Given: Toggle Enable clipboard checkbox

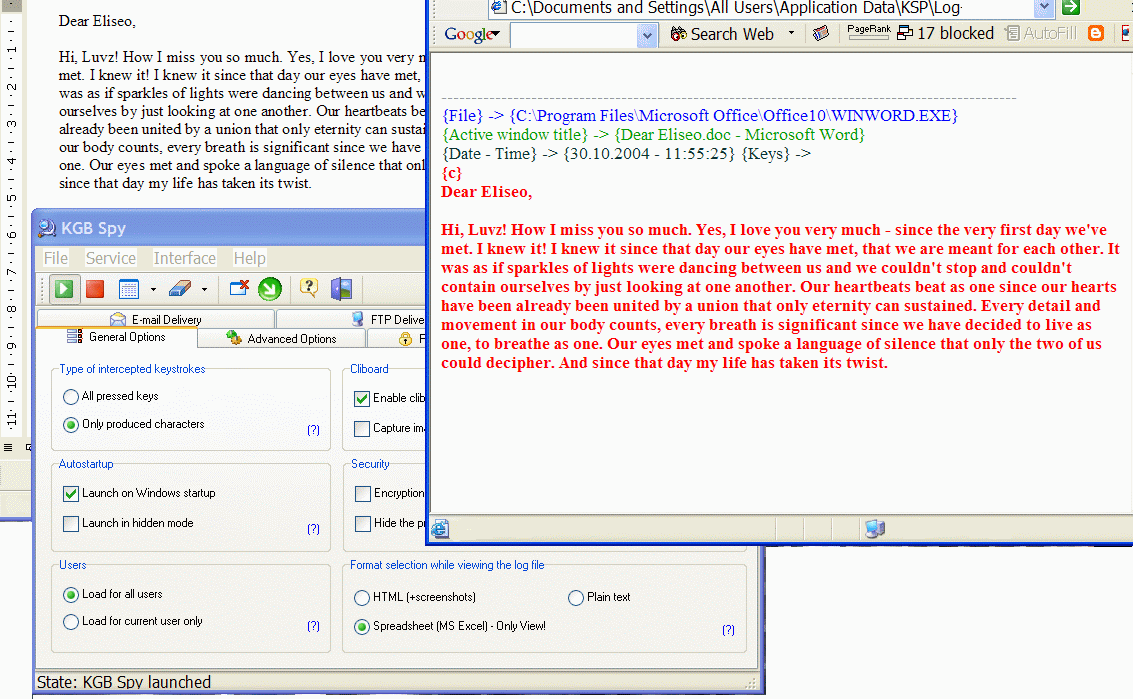Looking at the screenshot, I should (362, 398).
